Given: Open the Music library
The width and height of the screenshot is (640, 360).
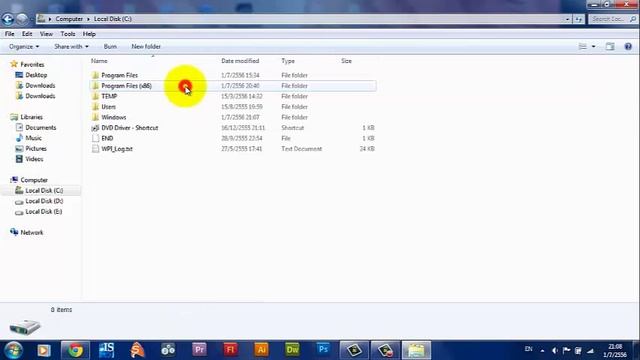Looking at the screenshot, I should click(x=33, y=138).
